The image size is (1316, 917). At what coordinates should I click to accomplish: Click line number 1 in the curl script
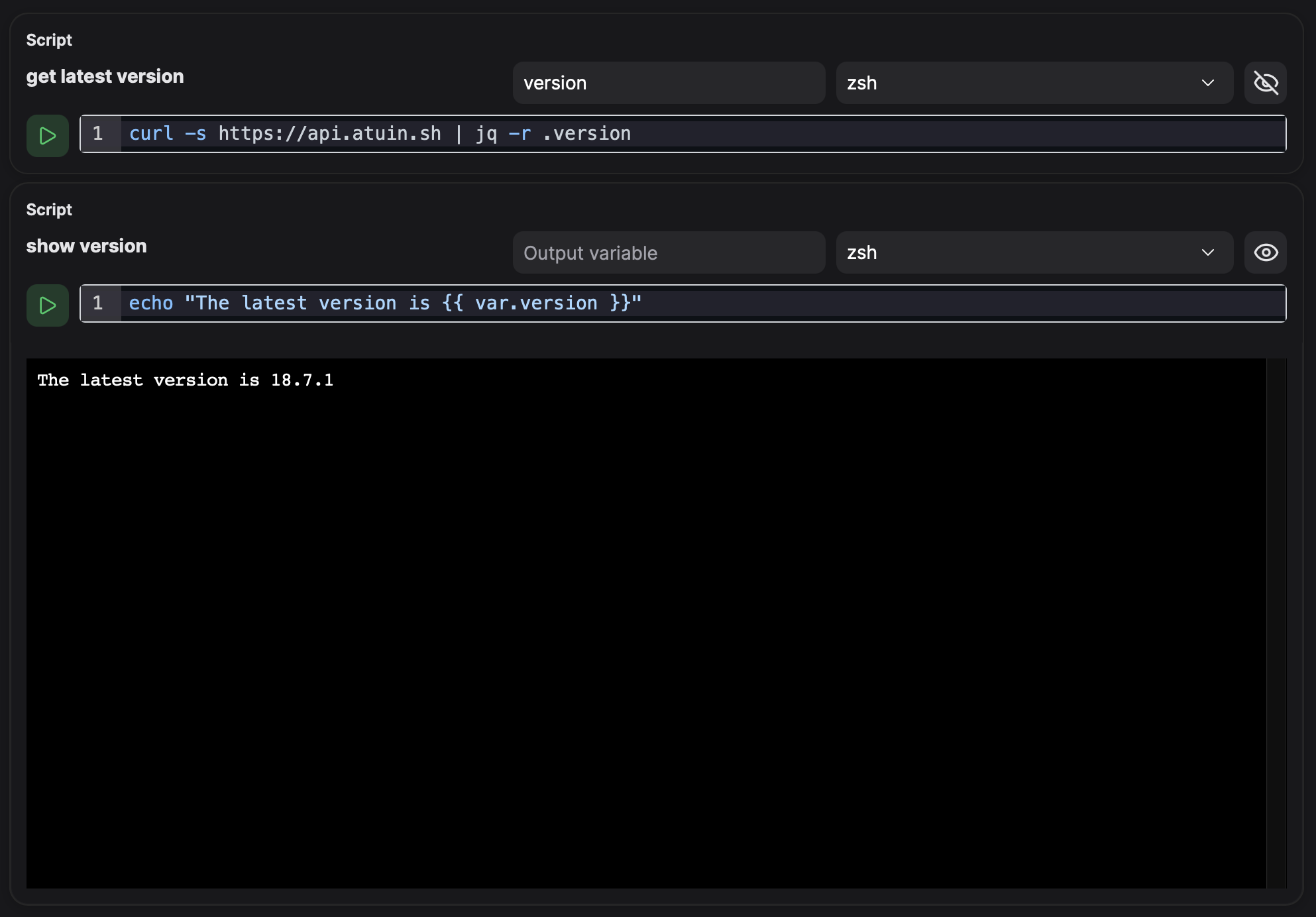[x=99, y=133]
